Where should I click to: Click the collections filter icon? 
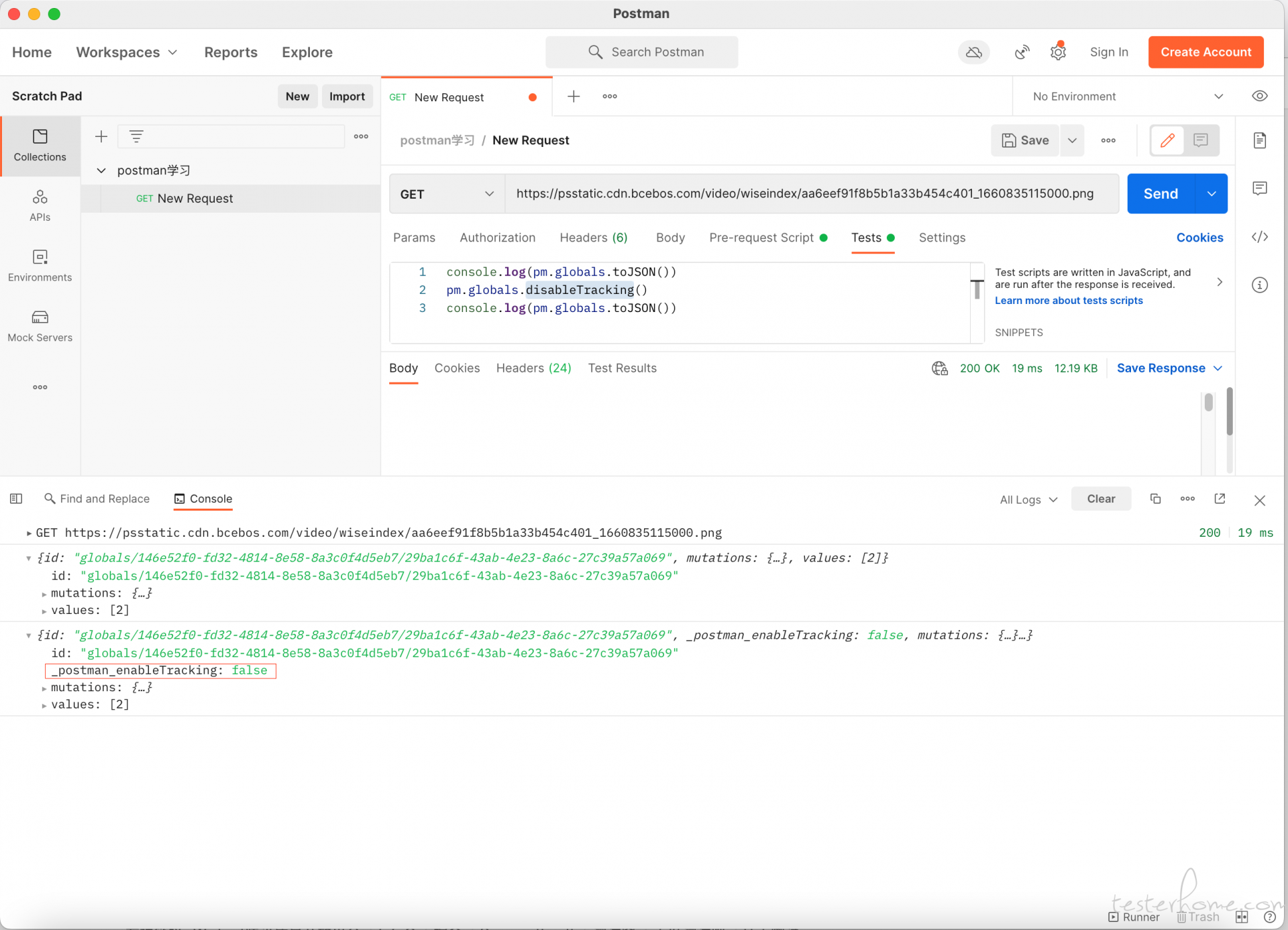[x=136, y=137]
